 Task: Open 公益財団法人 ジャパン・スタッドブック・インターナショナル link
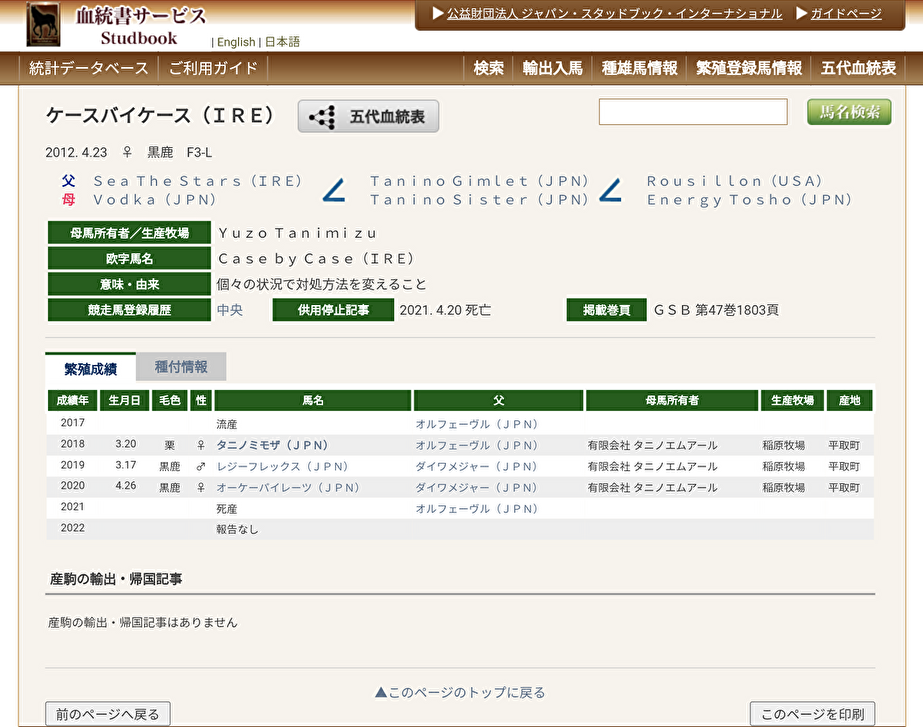[615, 14]
